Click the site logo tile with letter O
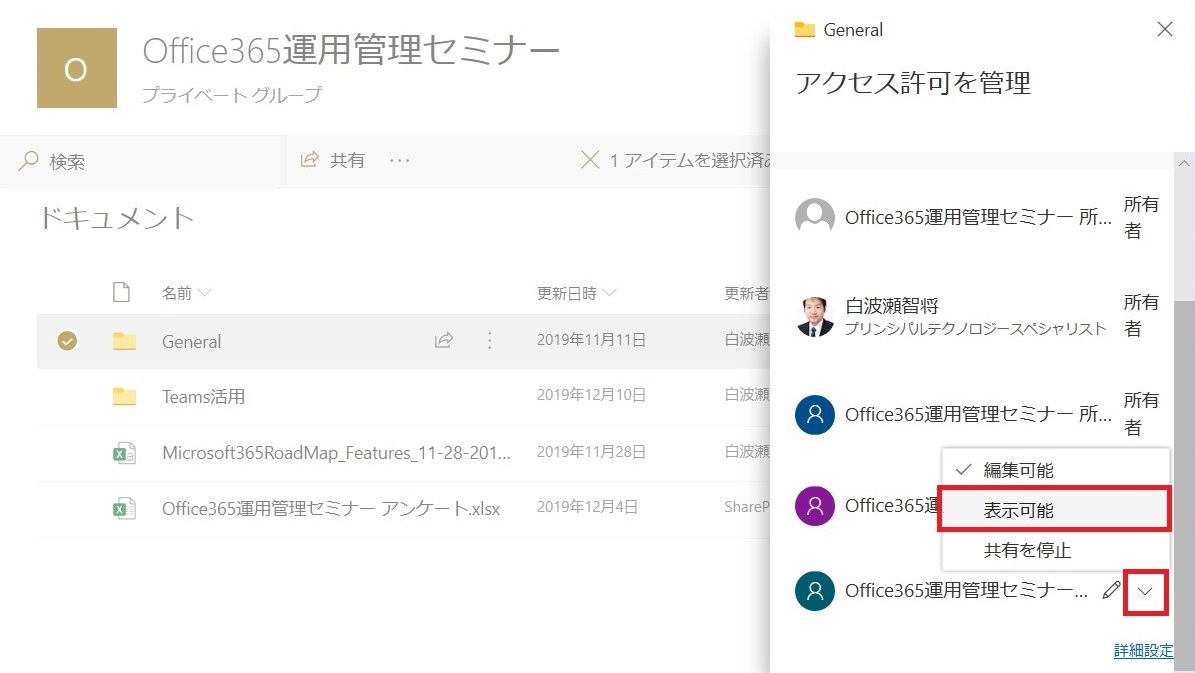 (76, 68)
